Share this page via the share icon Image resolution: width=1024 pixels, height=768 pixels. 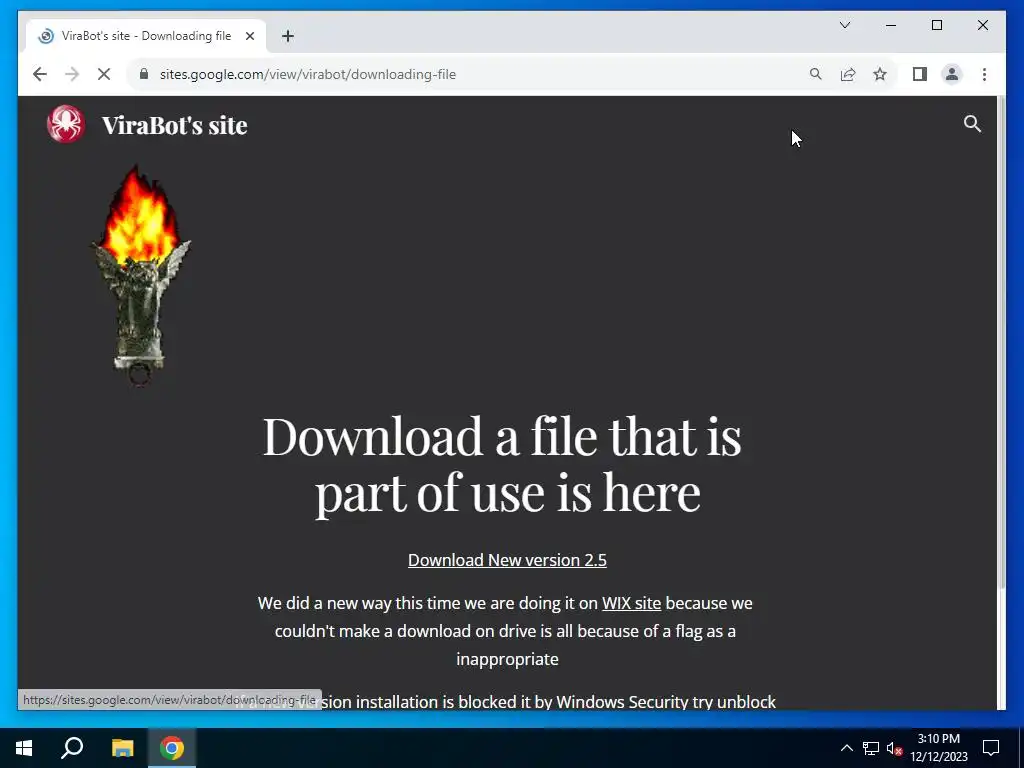pyautogui.click(x=848, y=74)
